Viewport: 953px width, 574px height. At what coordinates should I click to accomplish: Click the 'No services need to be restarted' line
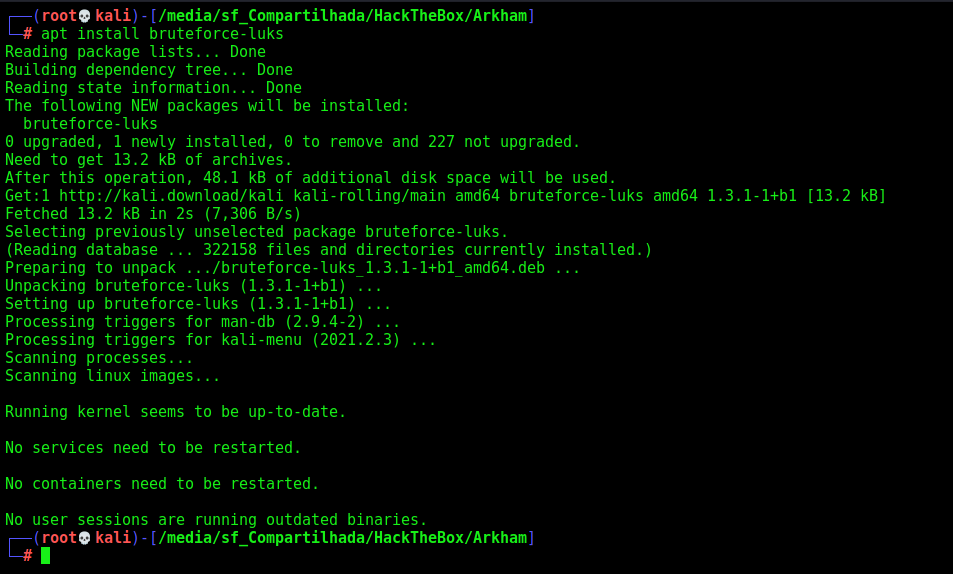point(153,448)
